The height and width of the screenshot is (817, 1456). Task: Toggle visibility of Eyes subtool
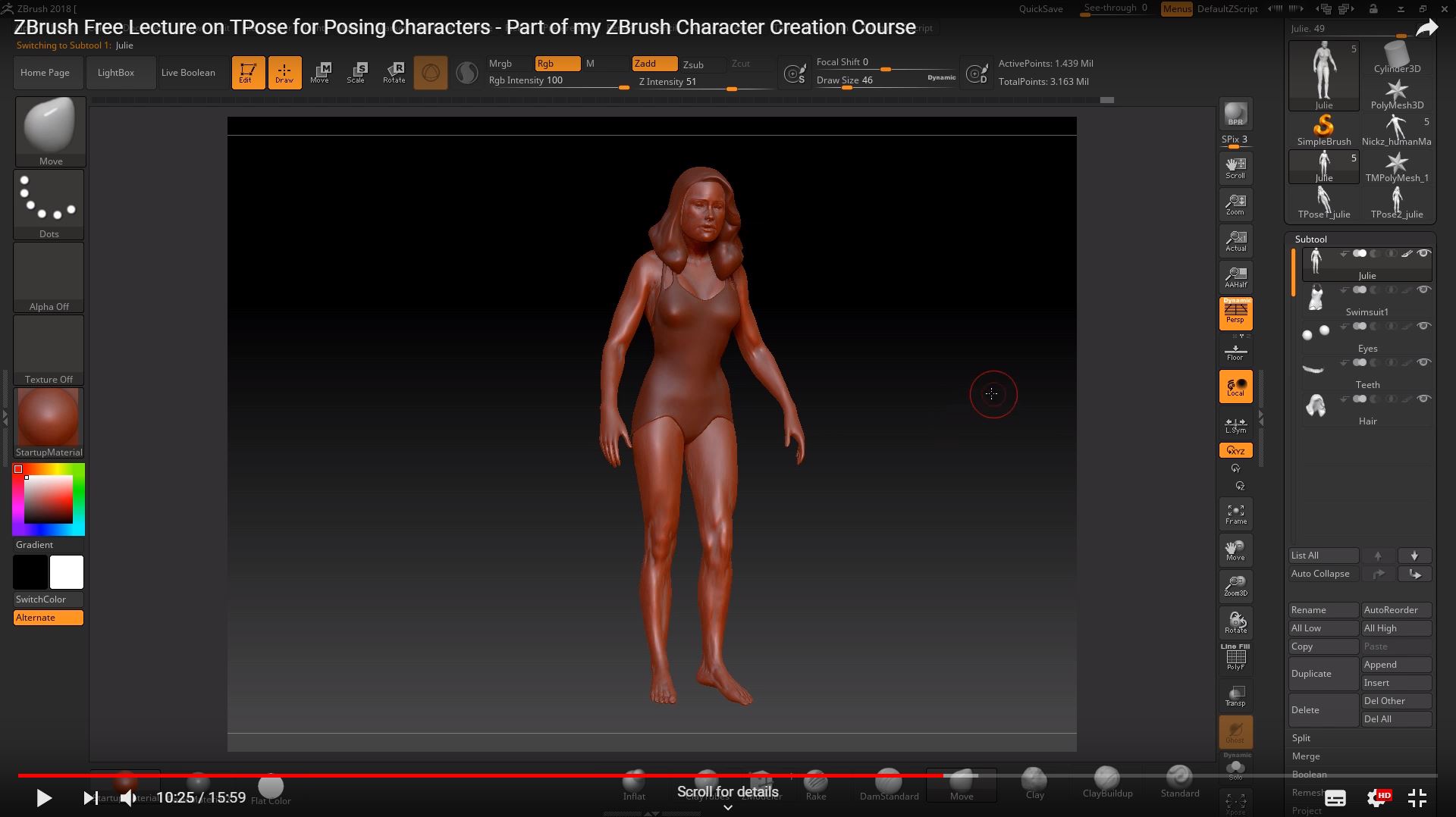coord(1424,326)
